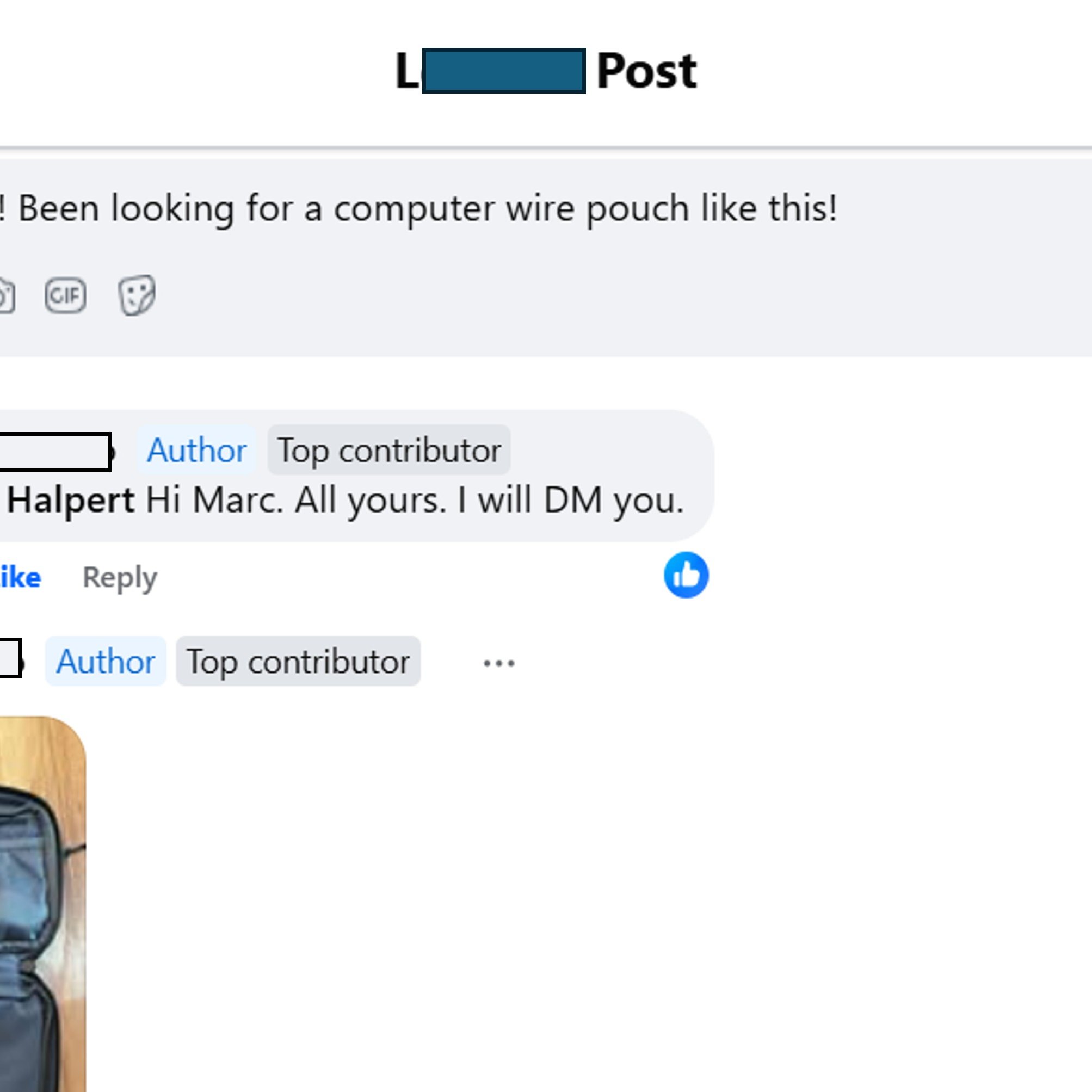Open the tagged Halpert profile link

coord(70,500)
